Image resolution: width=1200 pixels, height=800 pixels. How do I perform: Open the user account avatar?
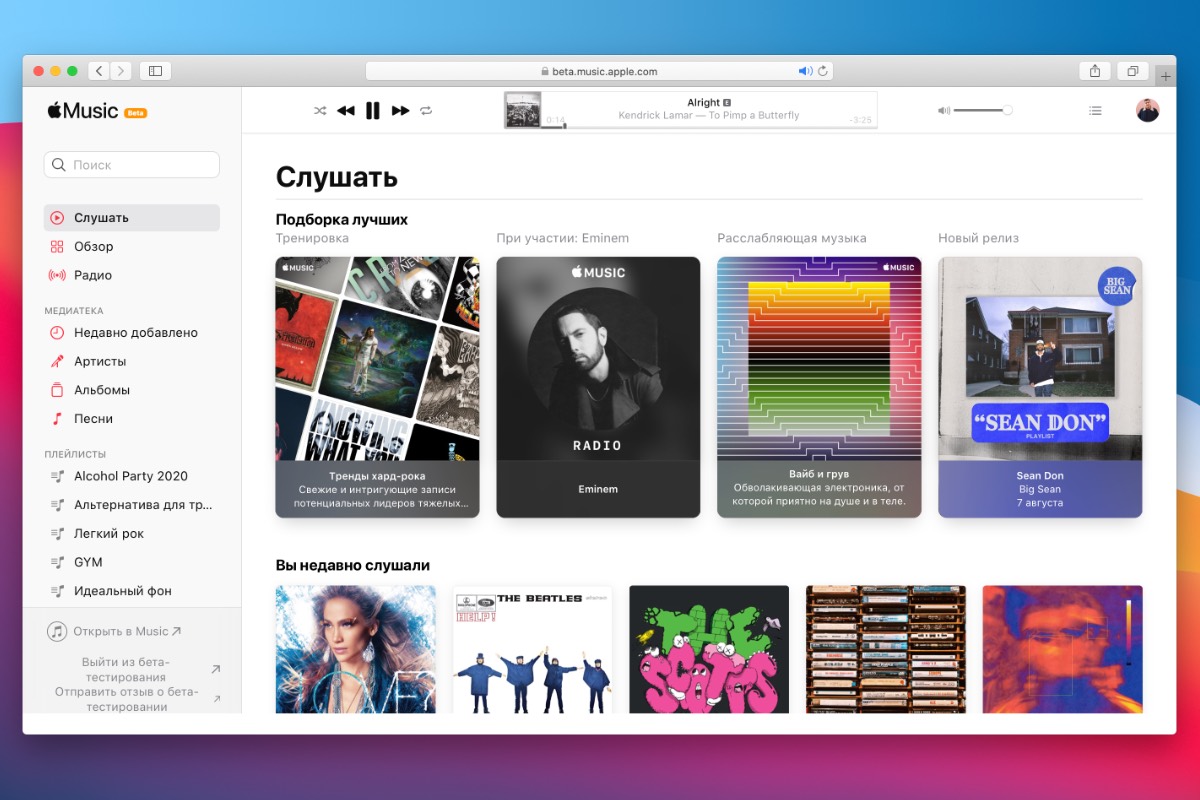point(1147,110)
